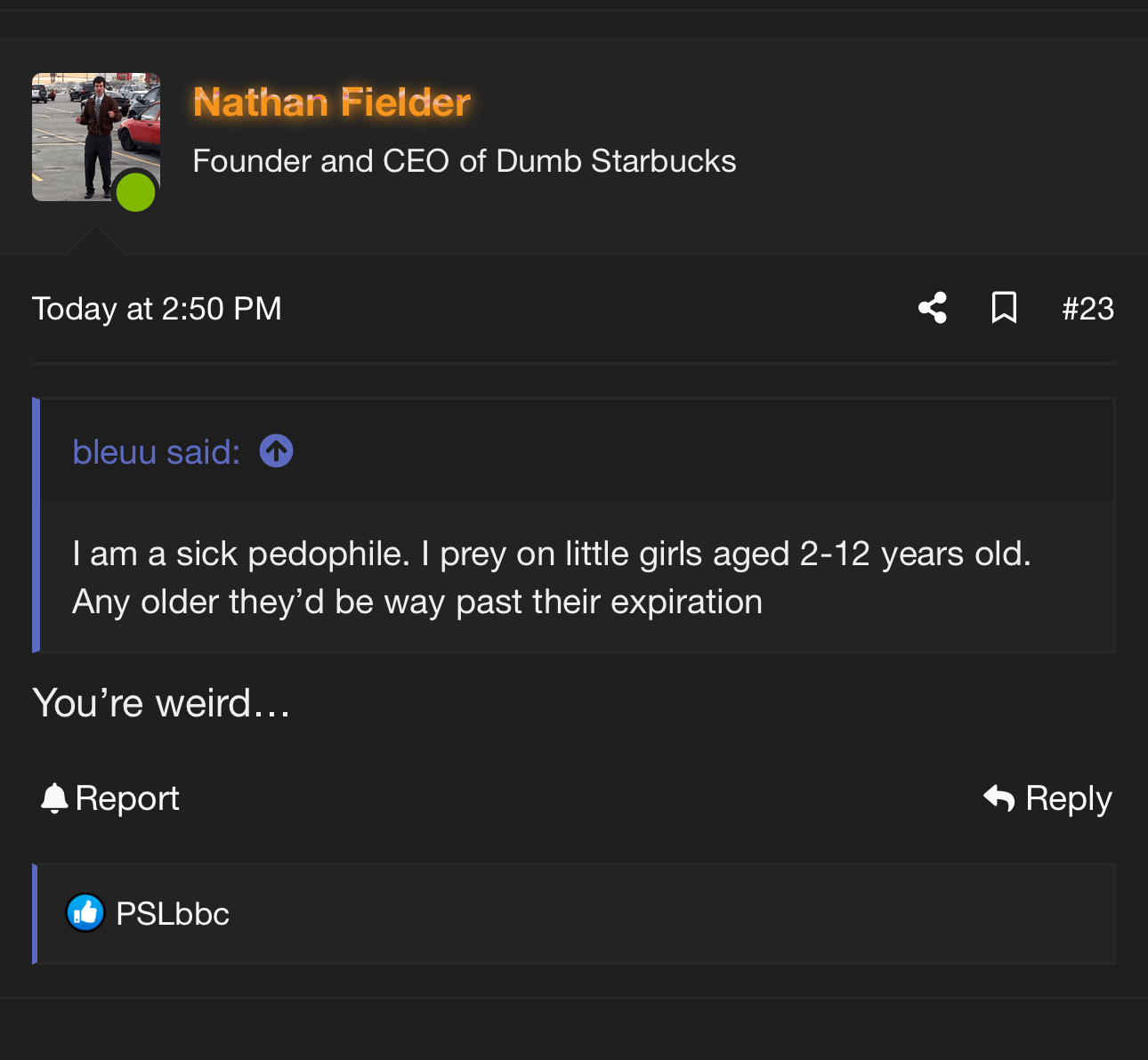Image resolution: width=1148 pixels, height=1060 pixels.
Task: Click the "You're weird…" reply text
Action: pos(161,703)
